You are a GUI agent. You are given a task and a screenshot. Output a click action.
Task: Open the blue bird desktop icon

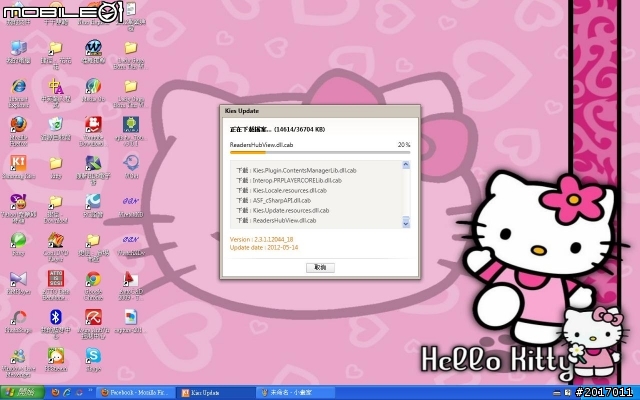[x=131, y=167]
